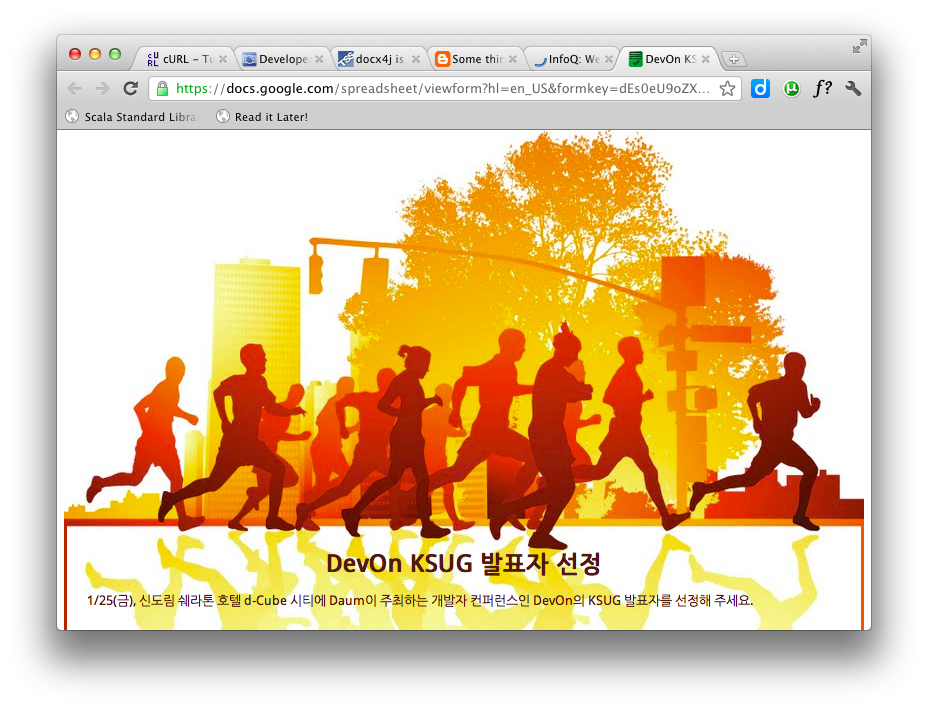
Task: Click the 1/25(금) description paragraph
Action: pyautogui.click(x=420, y=600)
